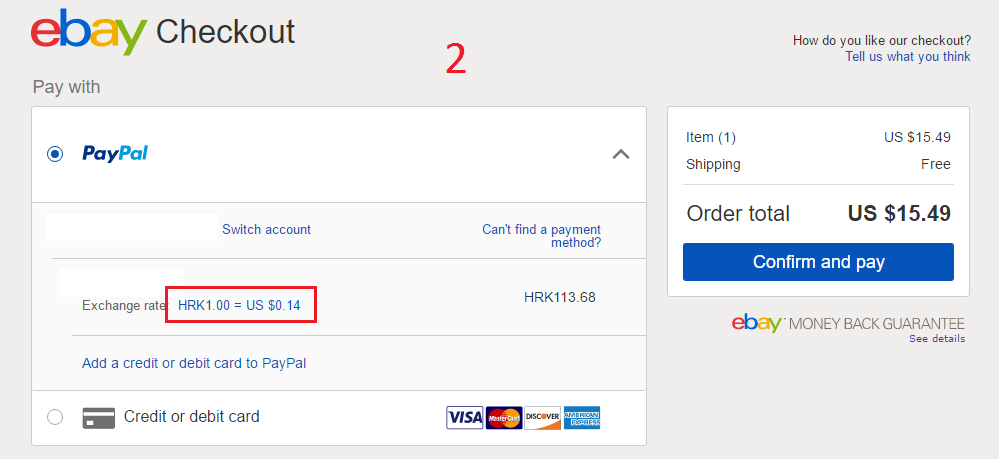999x459 pixels.
Task: Click the HRK1.00 = US $0.14 exchange rate
Action: (x=239, y=305)
